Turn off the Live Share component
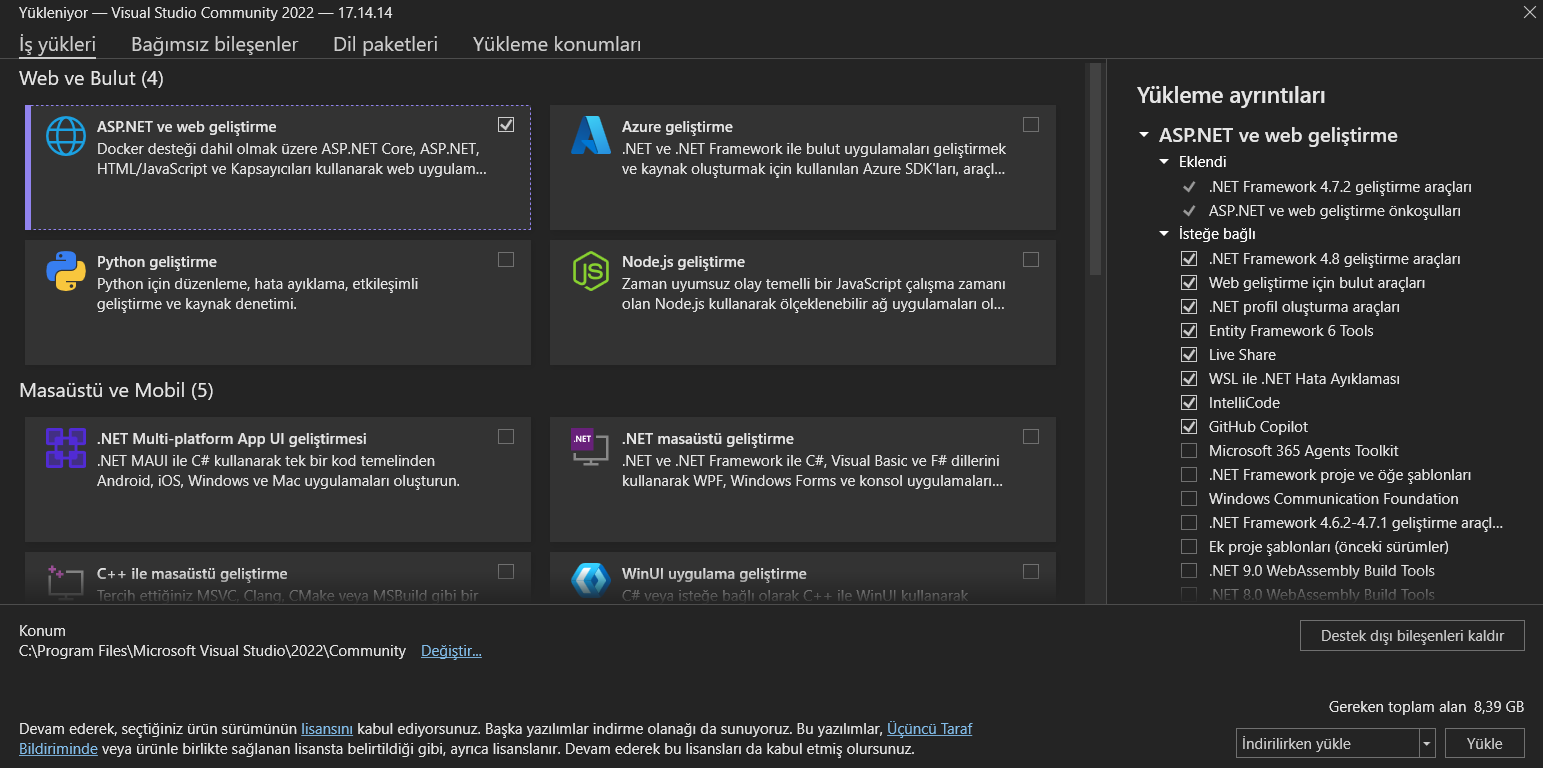This screenshot has width=1543, height=768. click(x=1189, y=355)
